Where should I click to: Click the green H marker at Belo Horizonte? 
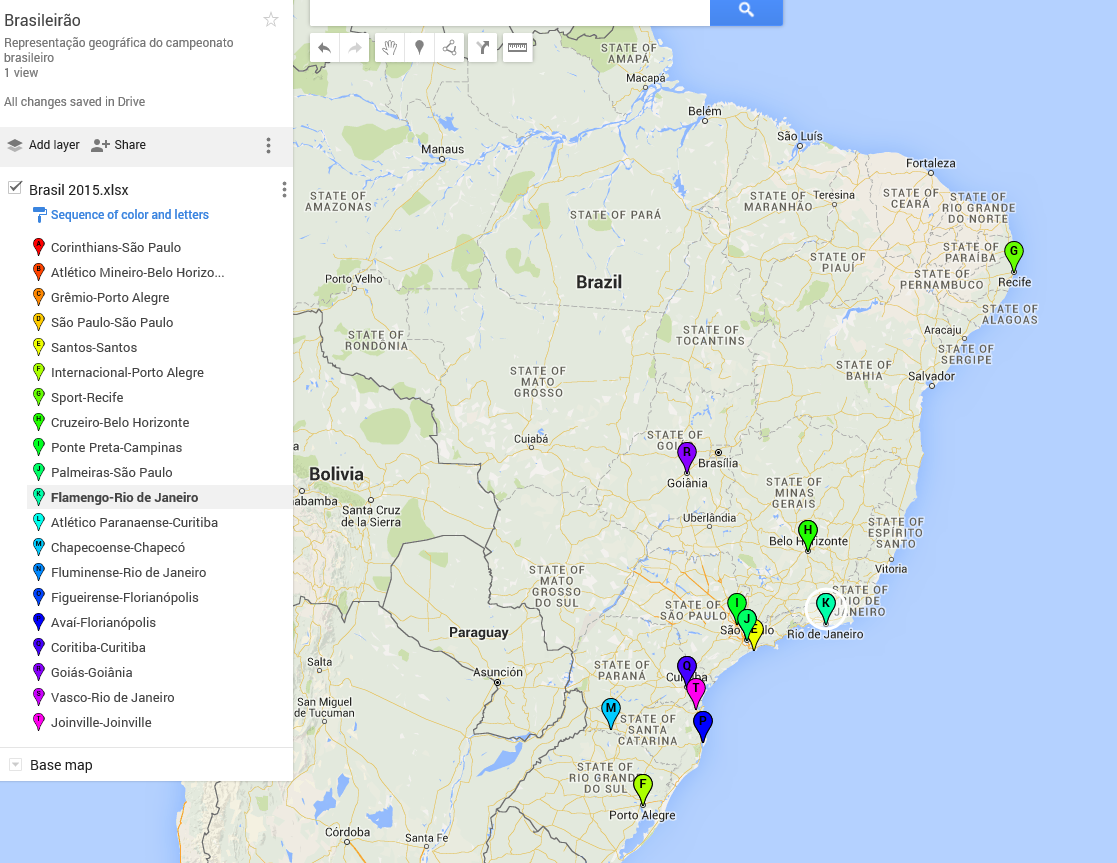(x=807, y=533)
